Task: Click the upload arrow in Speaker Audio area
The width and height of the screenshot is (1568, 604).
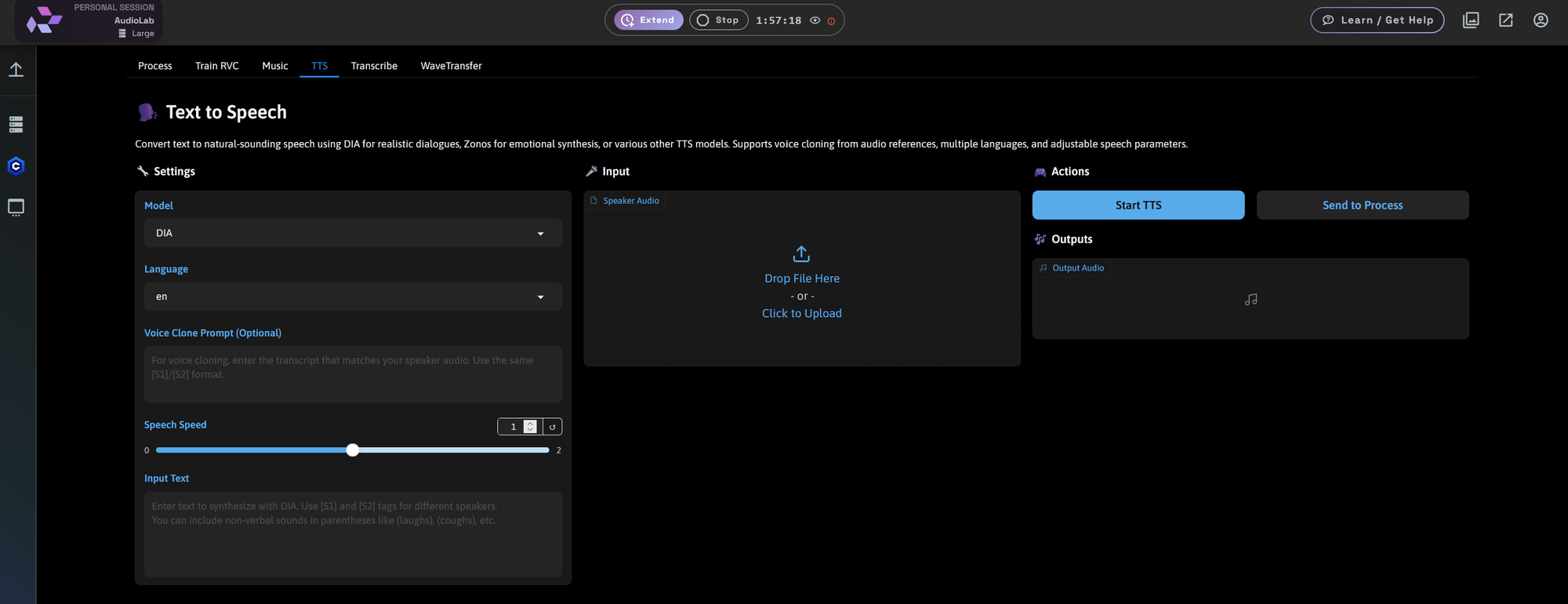Action: 801,254
